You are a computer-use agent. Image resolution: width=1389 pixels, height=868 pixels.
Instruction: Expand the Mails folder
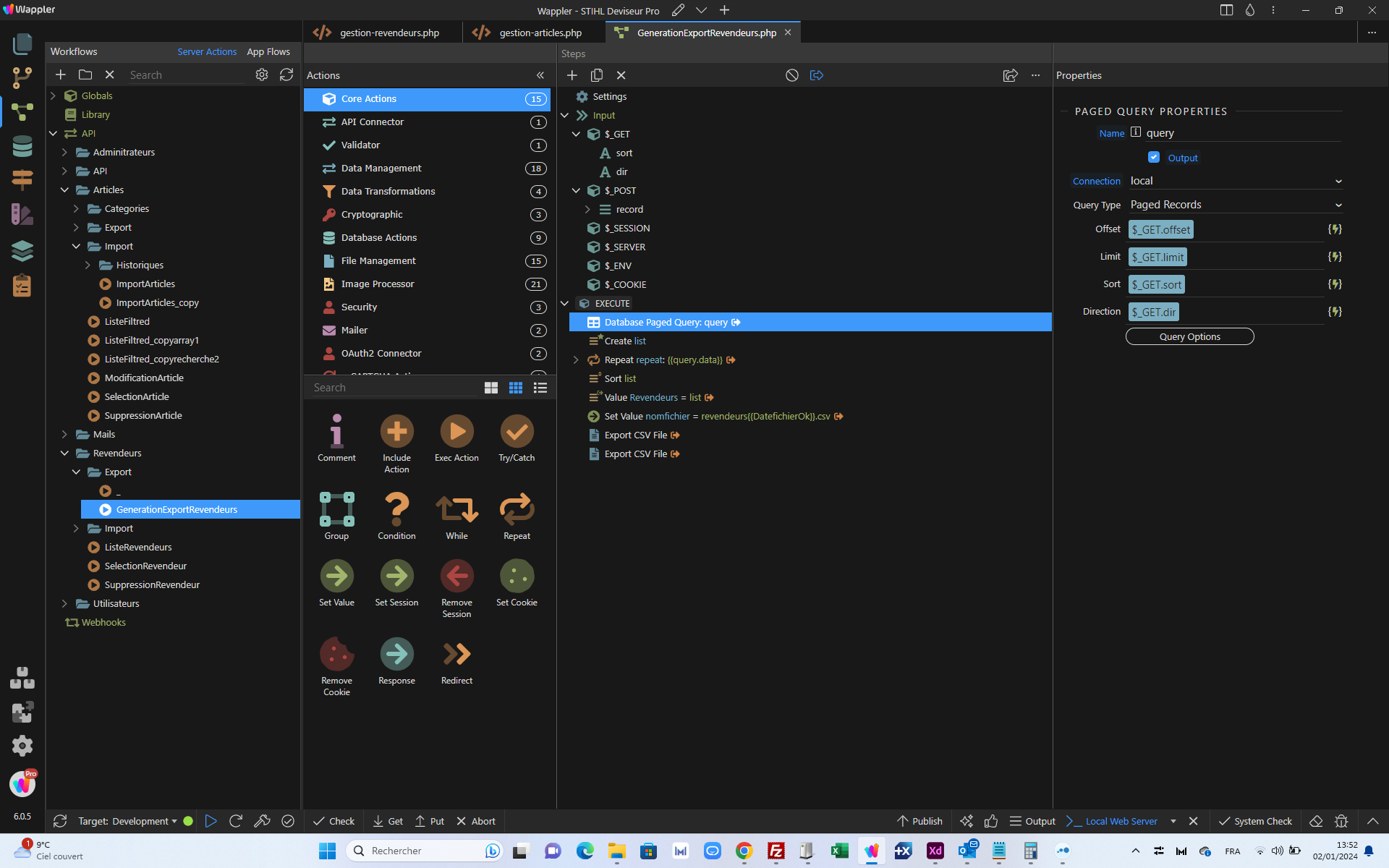tap(64, 435)
